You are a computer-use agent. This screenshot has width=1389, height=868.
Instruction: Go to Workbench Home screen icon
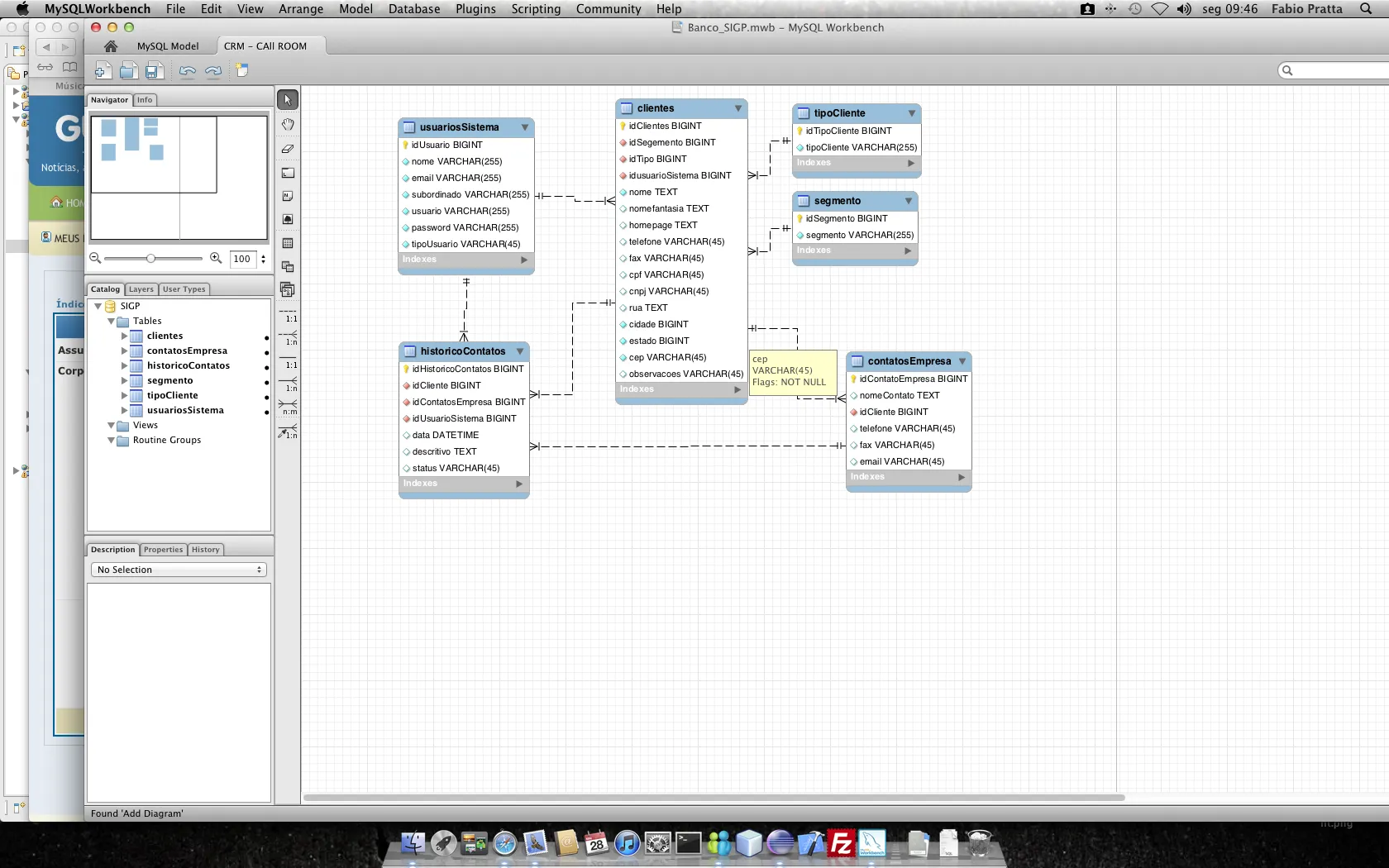pos(111,46)
